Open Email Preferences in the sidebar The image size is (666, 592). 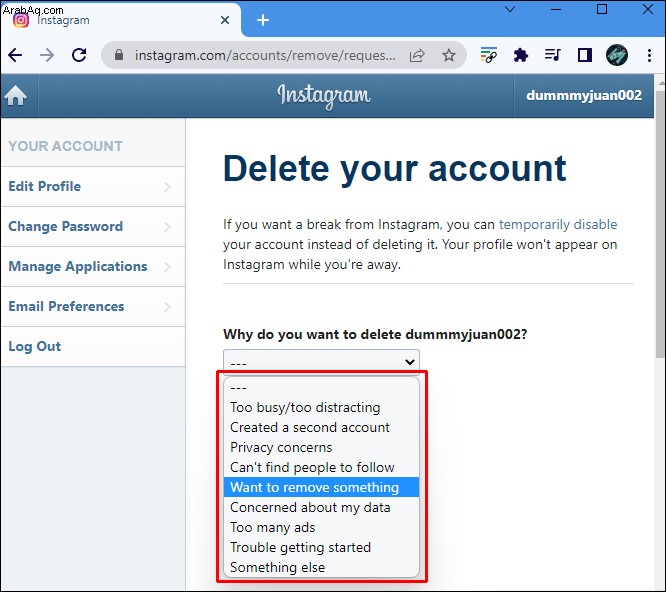pyautogui.click(x=93, y=306)
